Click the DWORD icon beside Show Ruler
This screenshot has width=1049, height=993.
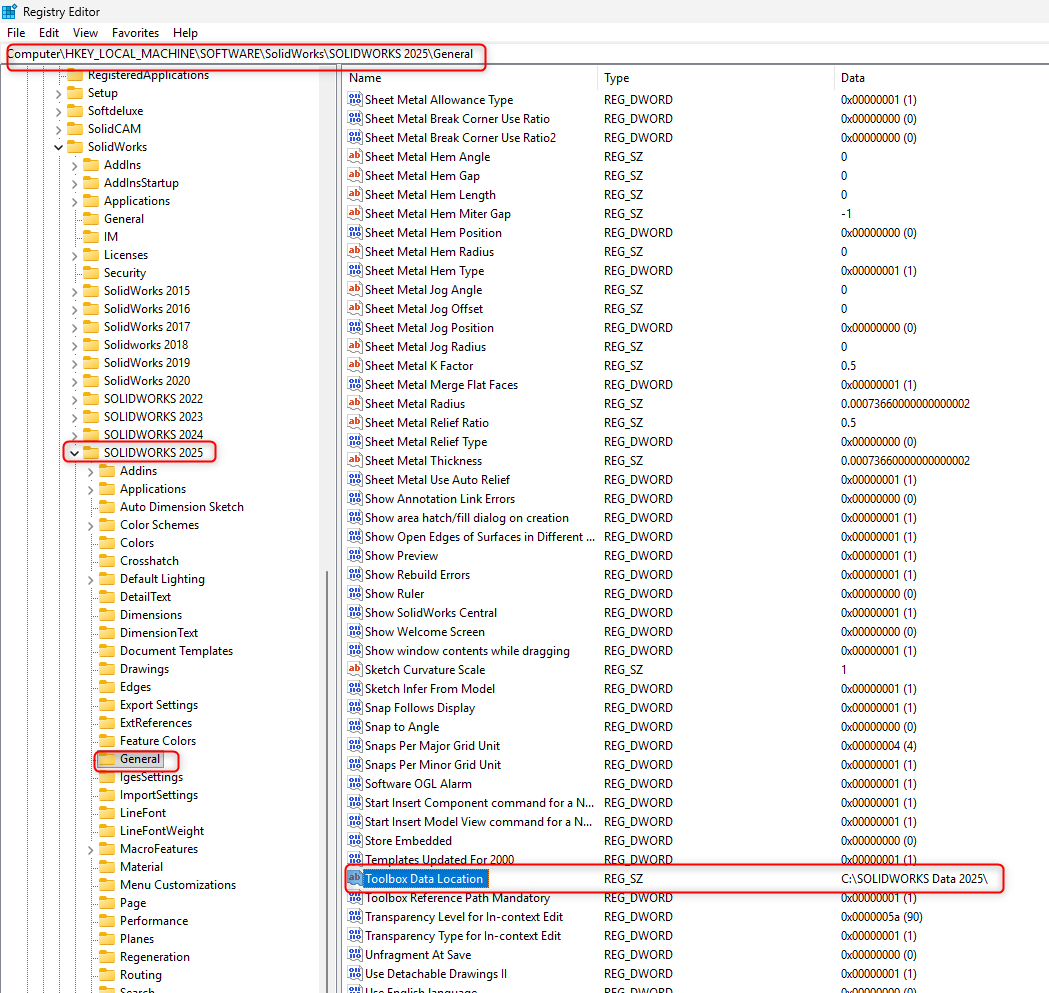tap(354, 594)
